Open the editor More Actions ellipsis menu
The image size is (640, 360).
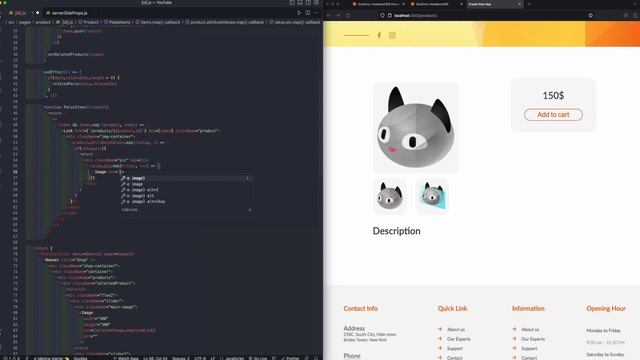[316, 13]
